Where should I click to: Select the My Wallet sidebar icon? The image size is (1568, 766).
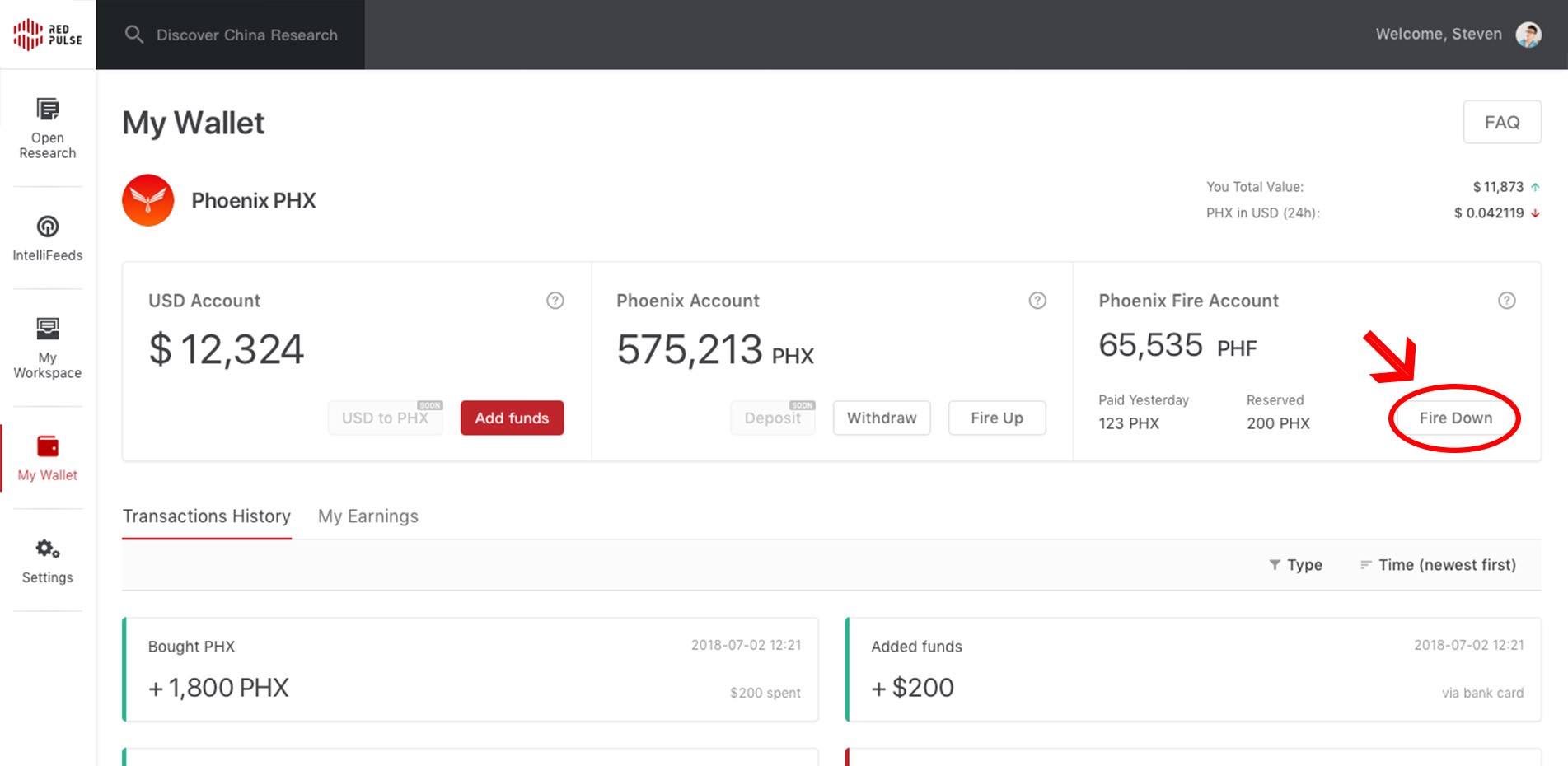click(48, 446)
